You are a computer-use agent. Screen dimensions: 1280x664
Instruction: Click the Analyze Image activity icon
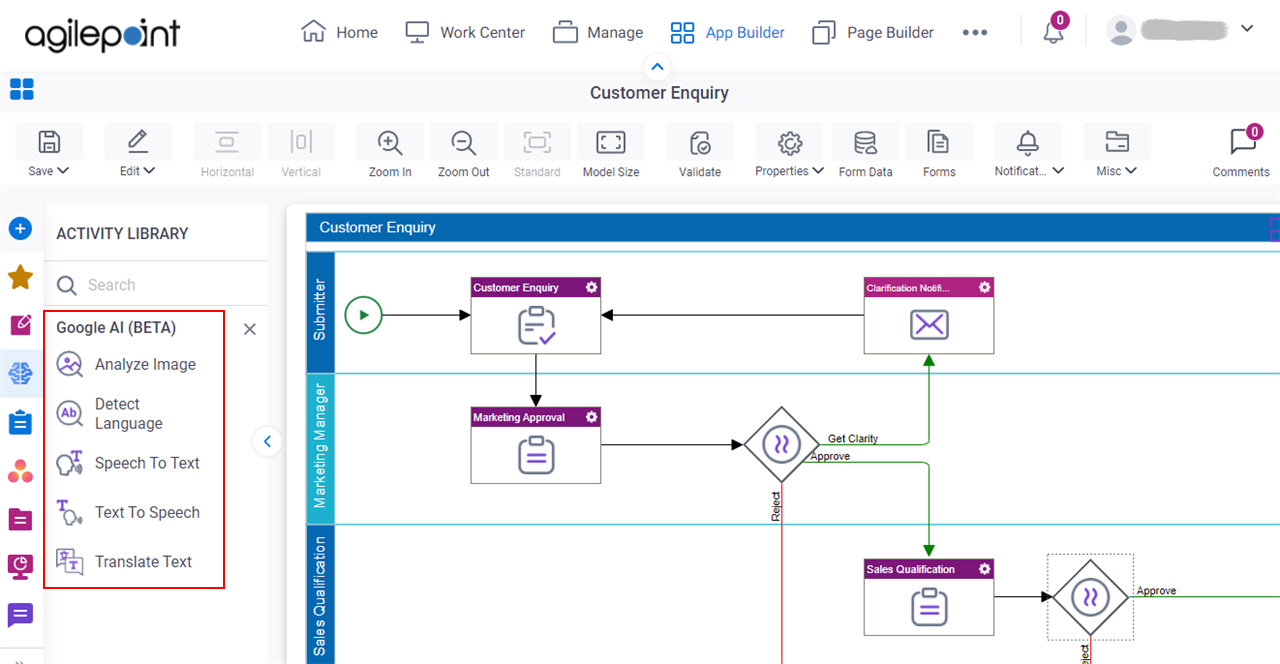pos(70,364)
